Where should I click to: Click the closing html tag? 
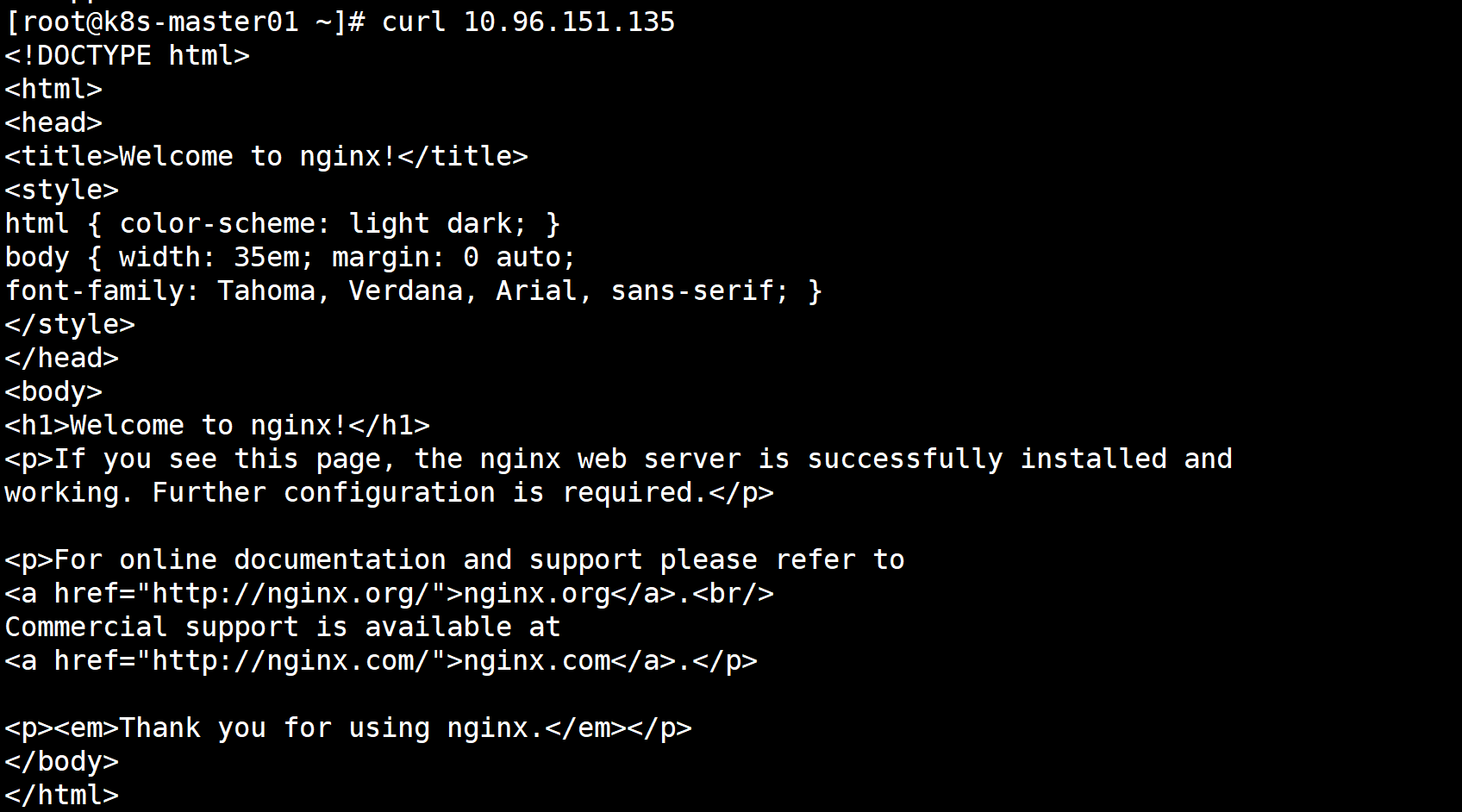[x=61, y=796]
